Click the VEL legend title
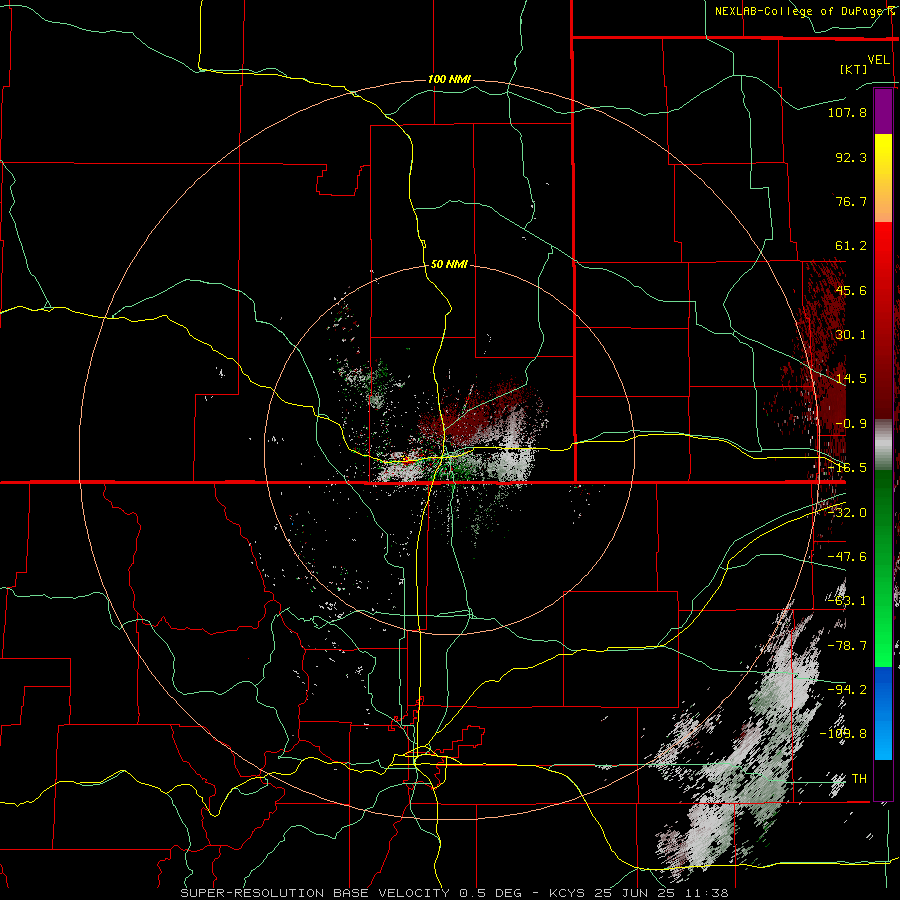Image resolution: width=900 pixels, height=900 pixels. [x=879, y=60]
